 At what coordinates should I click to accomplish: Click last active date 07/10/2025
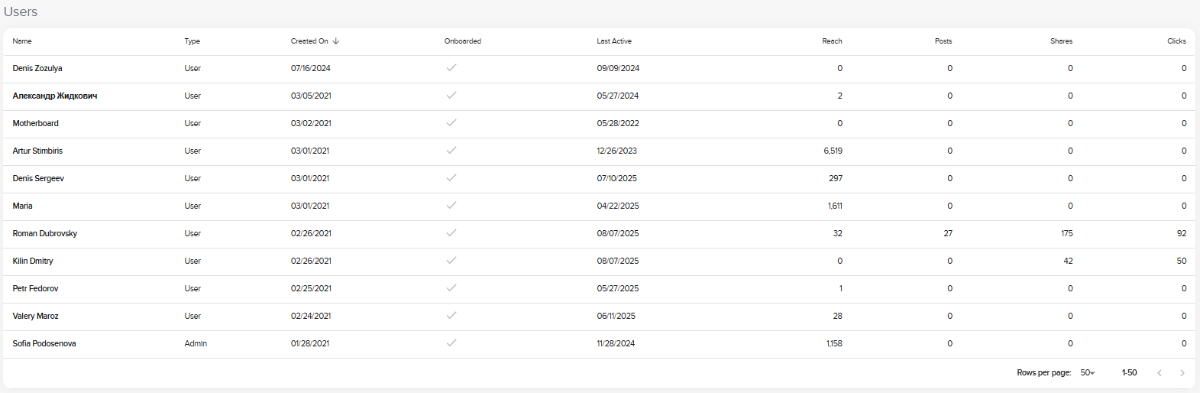pyautogui.click(x=617, y=178)
